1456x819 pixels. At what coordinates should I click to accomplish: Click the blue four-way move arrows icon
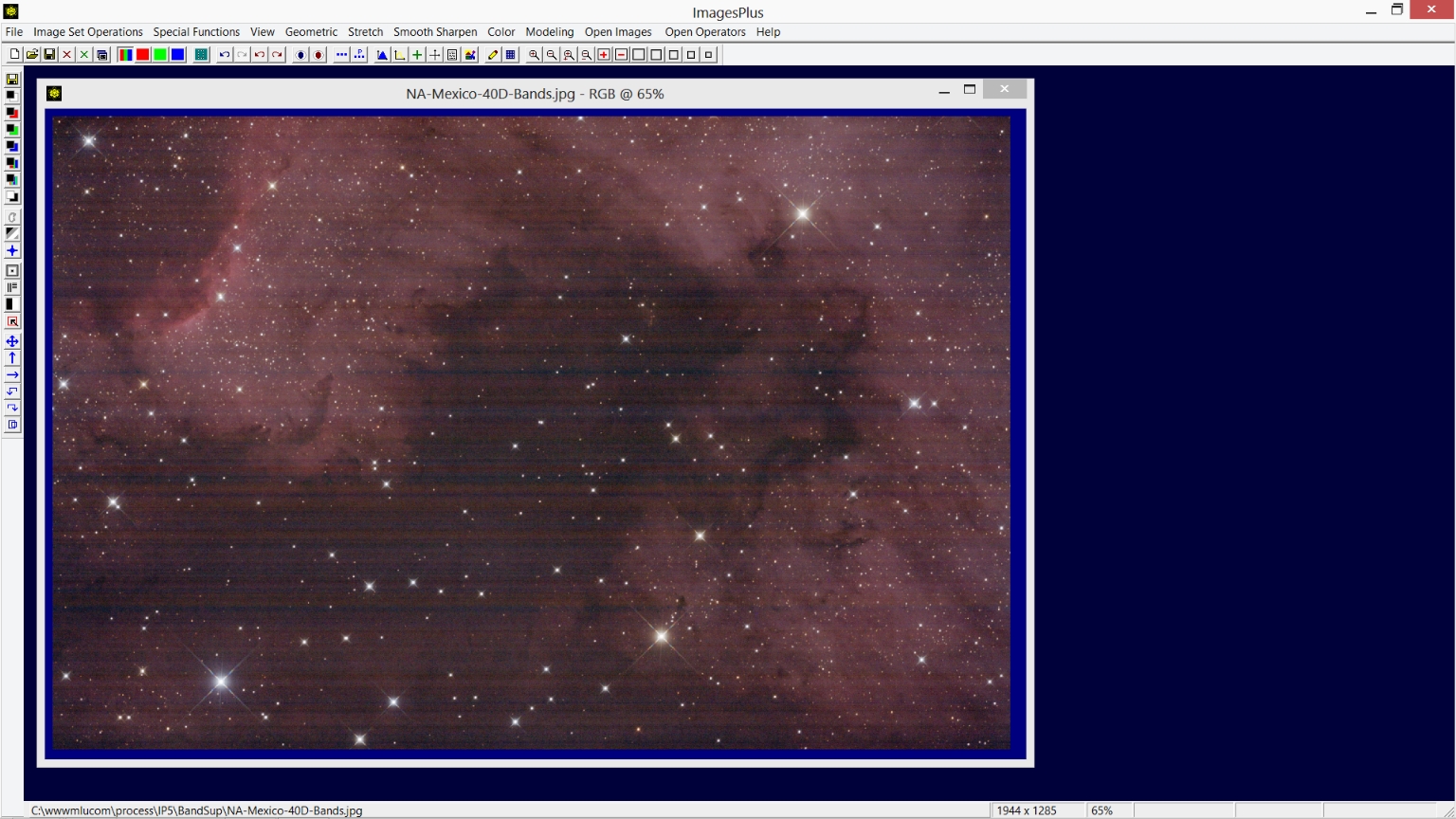[12, 340]
